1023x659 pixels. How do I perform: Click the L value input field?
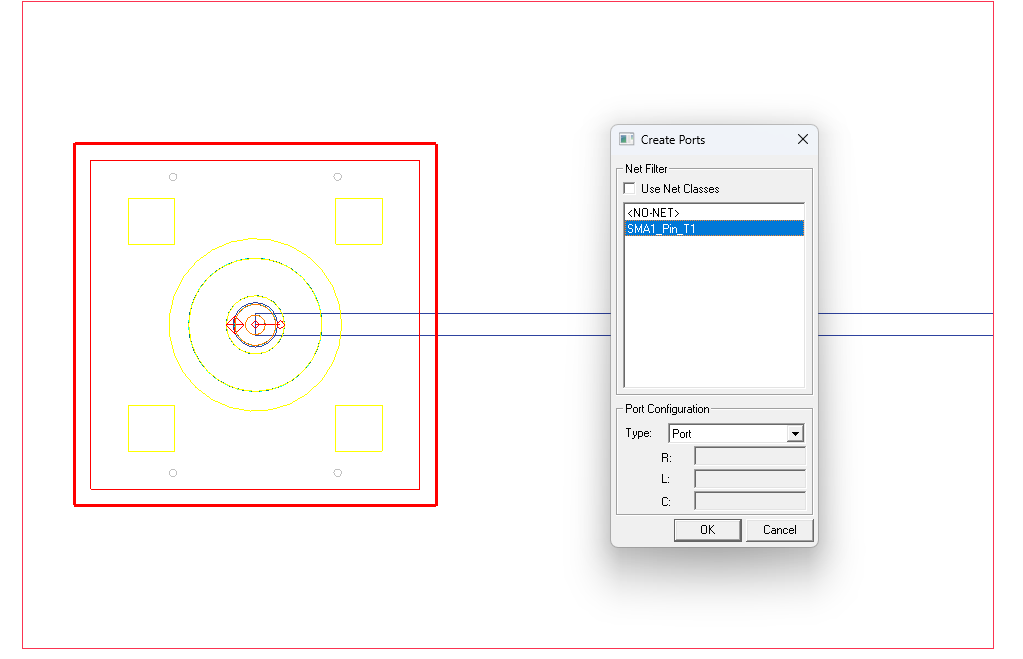tap(749, 479)
